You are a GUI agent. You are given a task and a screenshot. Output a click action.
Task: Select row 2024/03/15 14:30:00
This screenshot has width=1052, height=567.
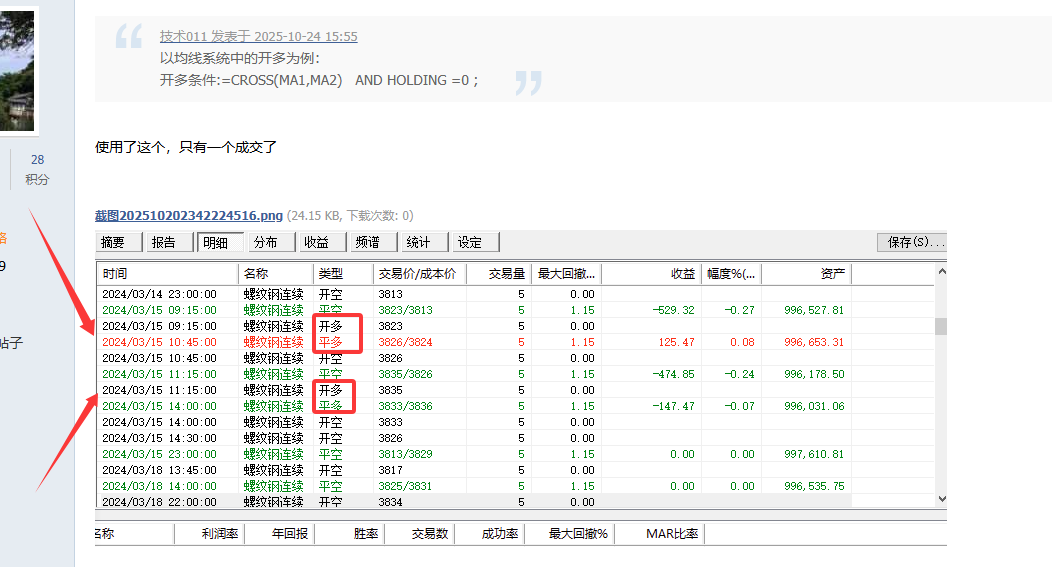coord(515,438)
